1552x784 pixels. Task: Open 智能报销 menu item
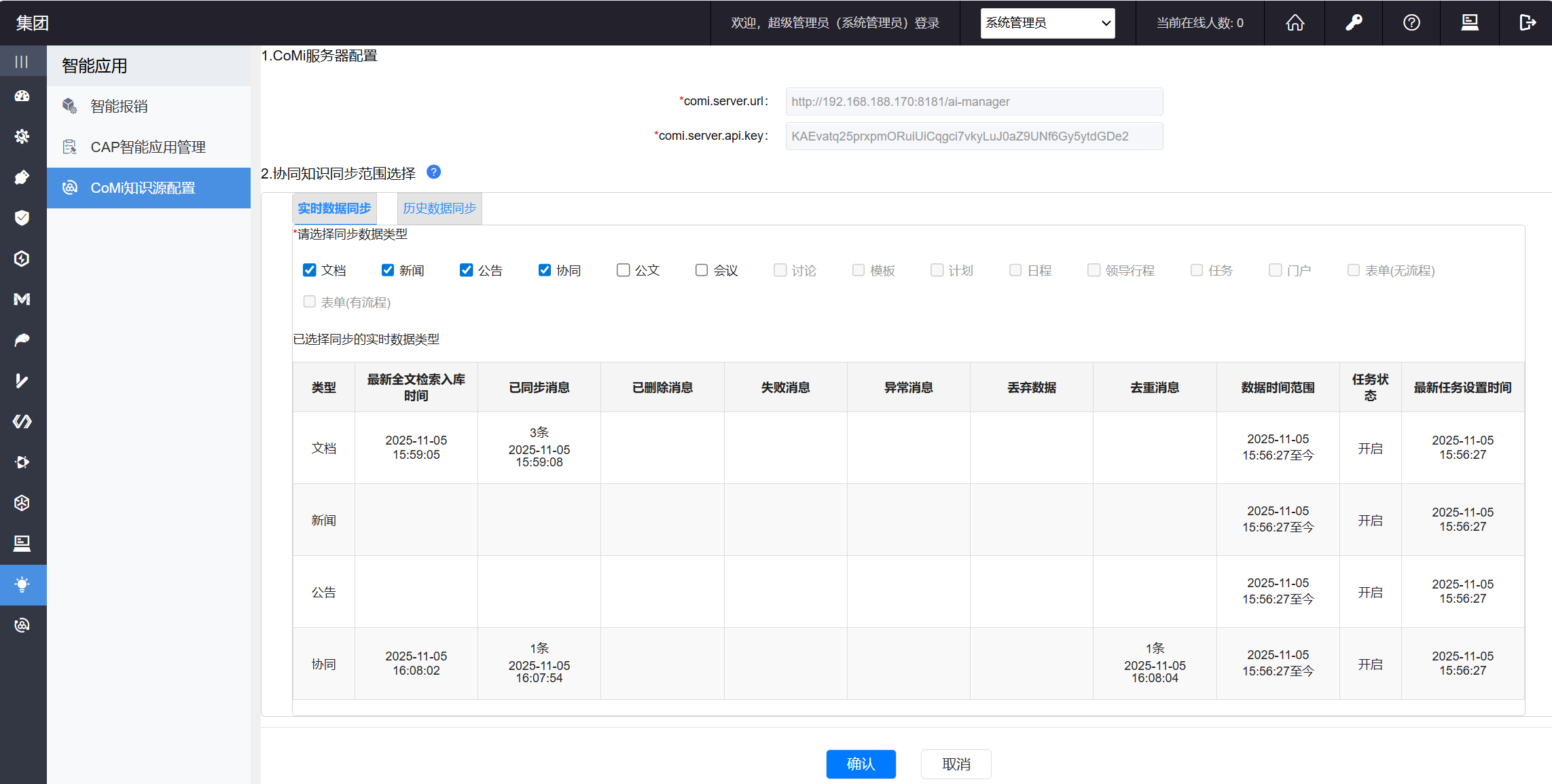point(120,107)
